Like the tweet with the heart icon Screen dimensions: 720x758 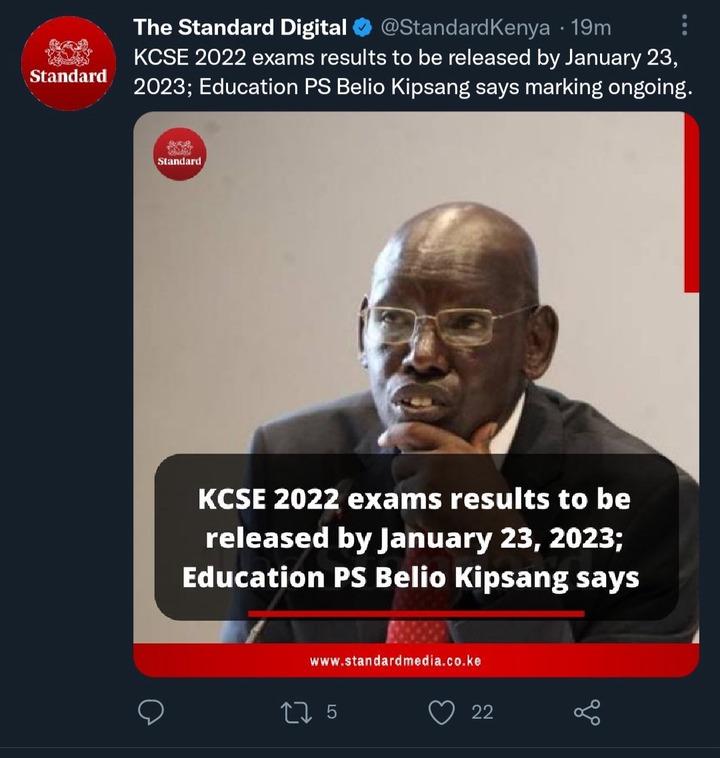(x=441, y=712)
